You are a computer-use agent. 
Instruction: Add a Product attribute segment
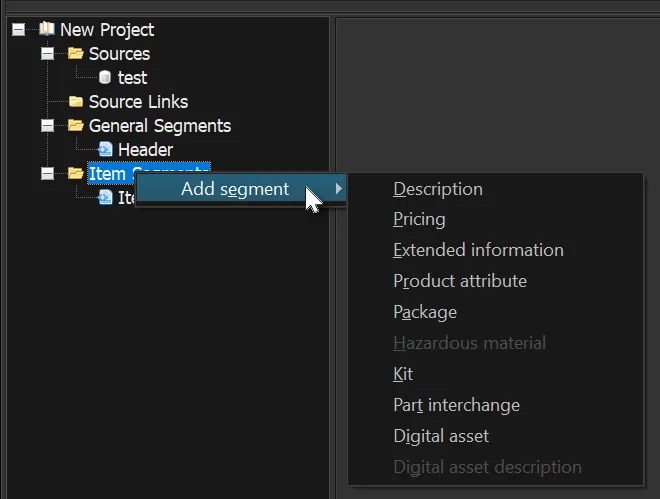point(495,281)
